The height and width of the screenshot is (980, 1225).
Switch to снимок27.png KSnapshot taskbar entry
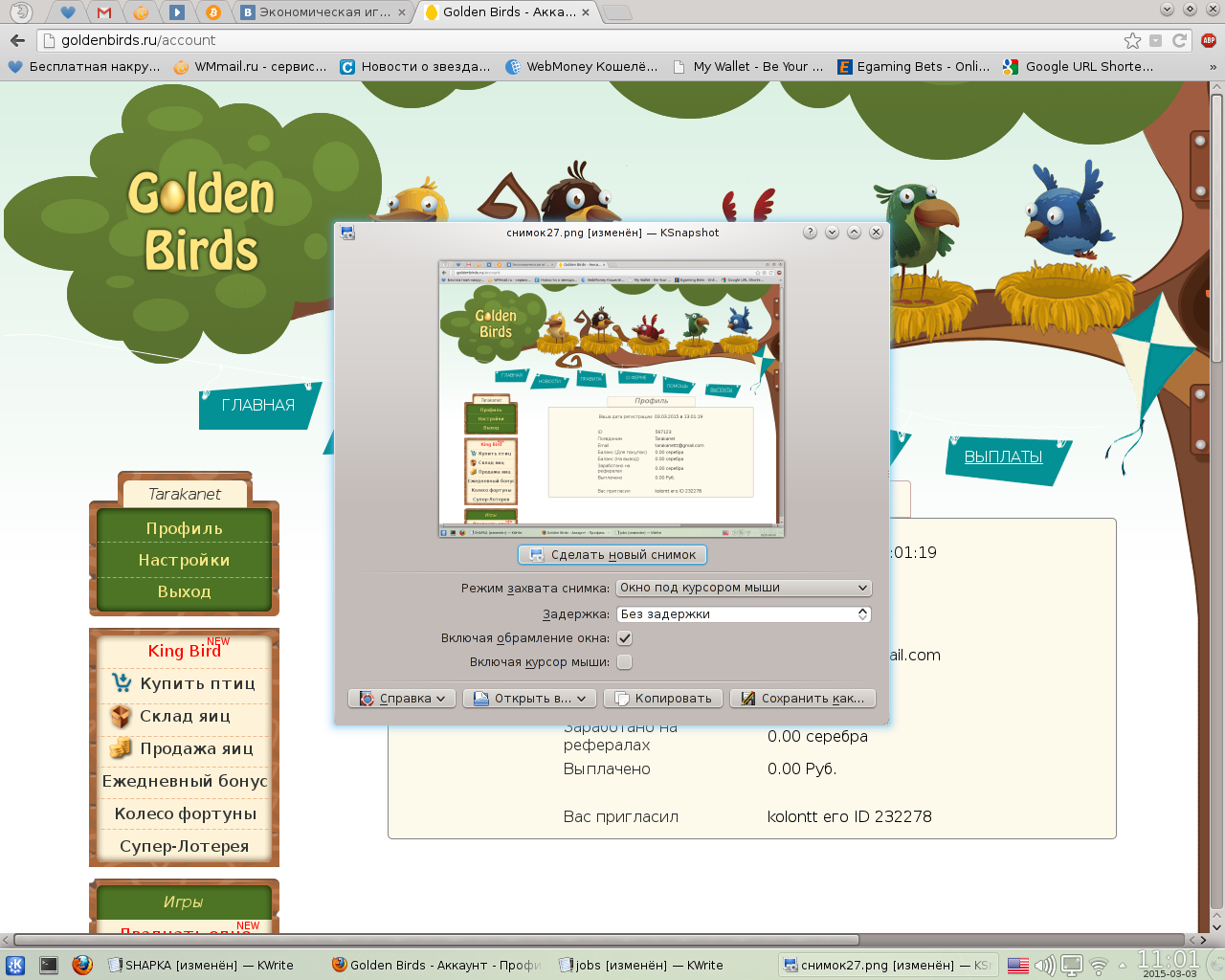(886, 966)
